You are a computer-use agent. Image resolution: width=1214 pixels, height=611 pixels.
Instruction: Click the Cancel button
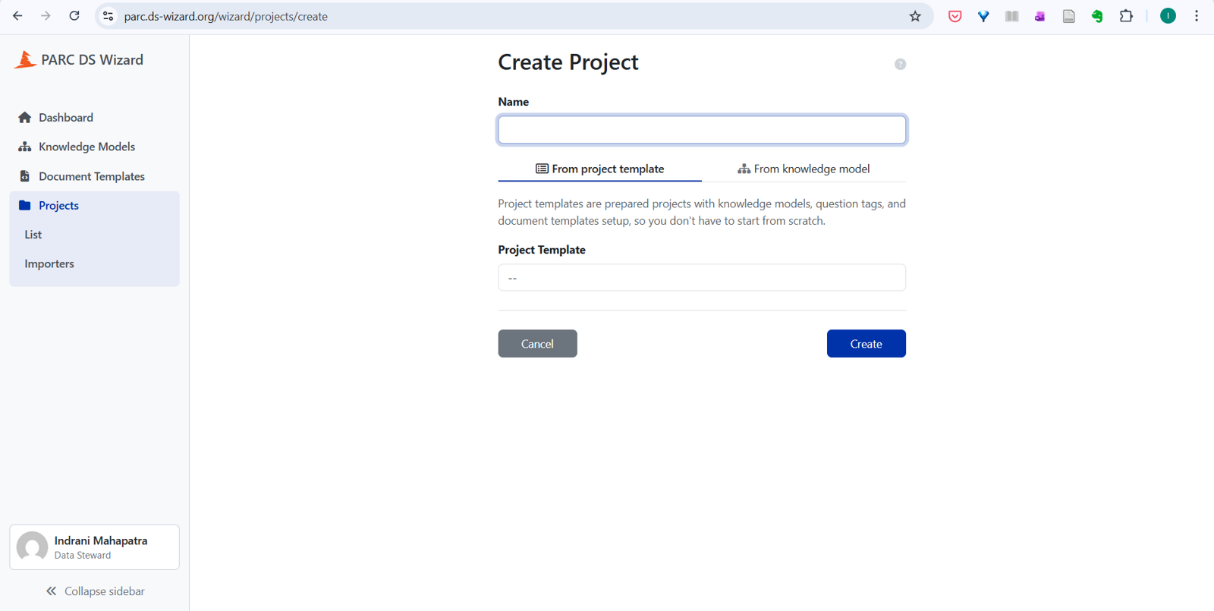click(x=537, y=344)
